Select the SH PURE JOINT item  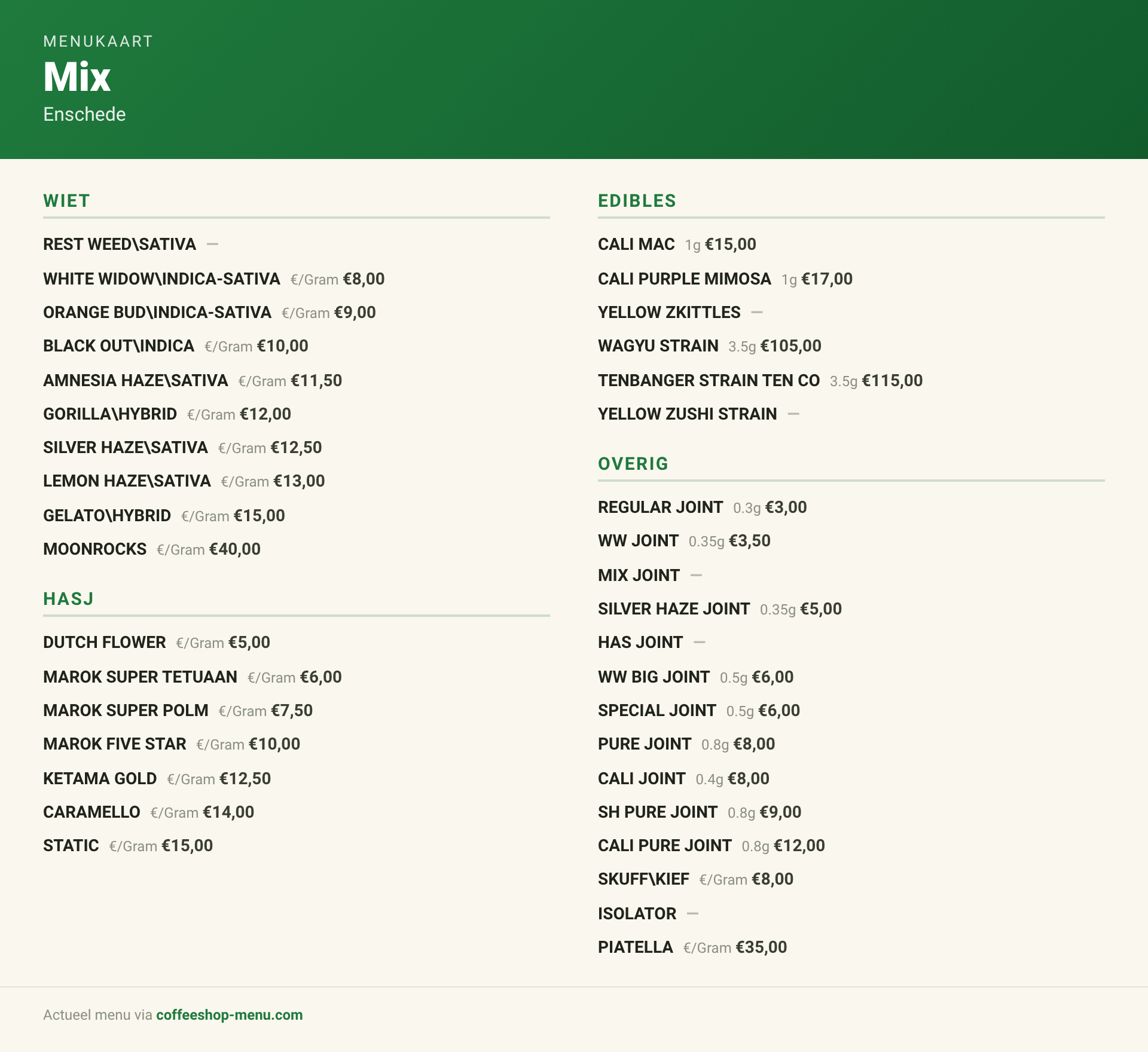658,812
